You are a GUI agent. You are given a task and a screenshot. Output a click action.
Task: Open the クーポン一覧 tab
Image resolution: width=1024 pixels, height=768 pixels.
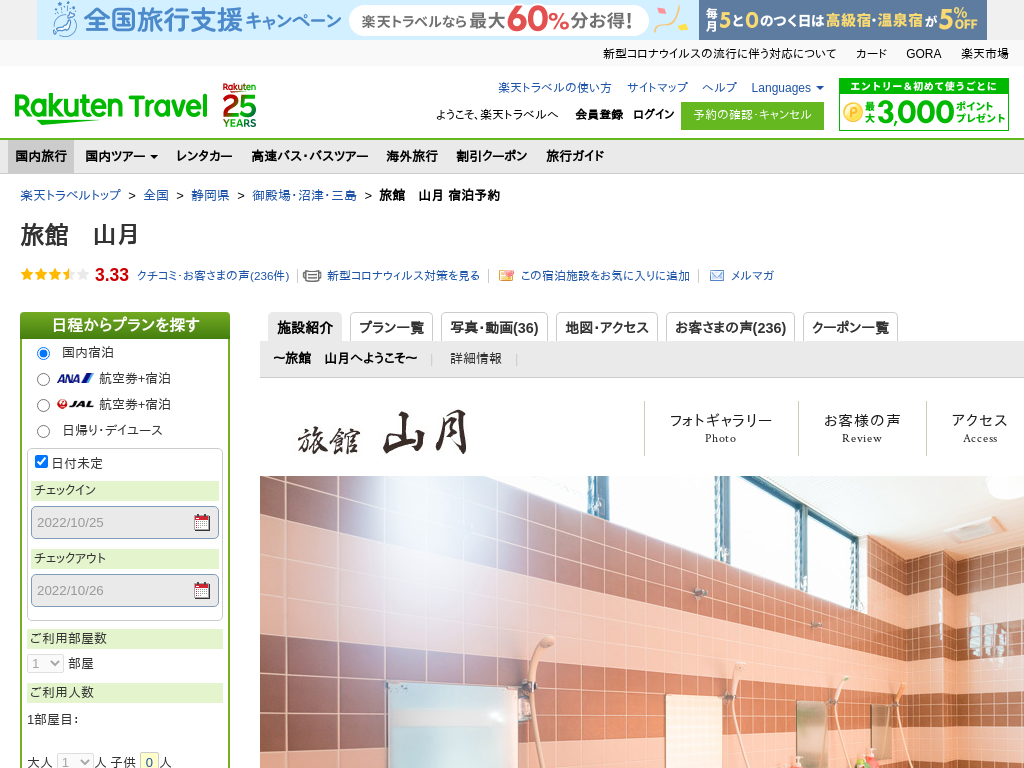tap(850, 327)
